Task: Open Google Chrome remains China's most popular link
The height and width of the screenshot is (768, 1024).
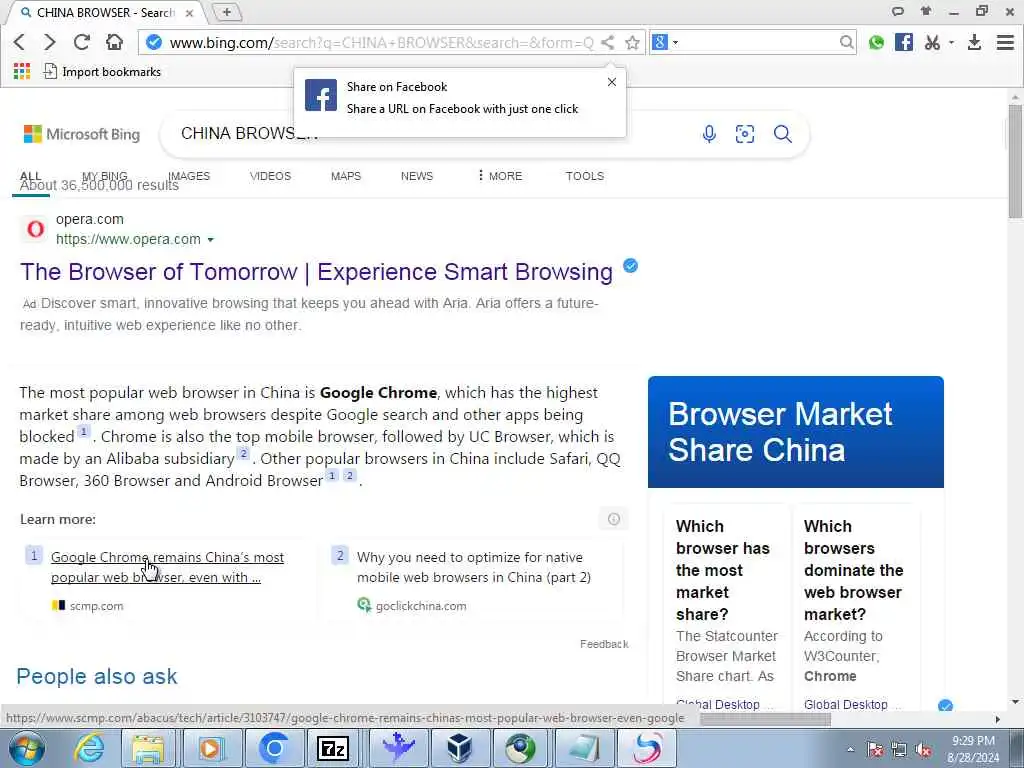Action: click(167, 567)
